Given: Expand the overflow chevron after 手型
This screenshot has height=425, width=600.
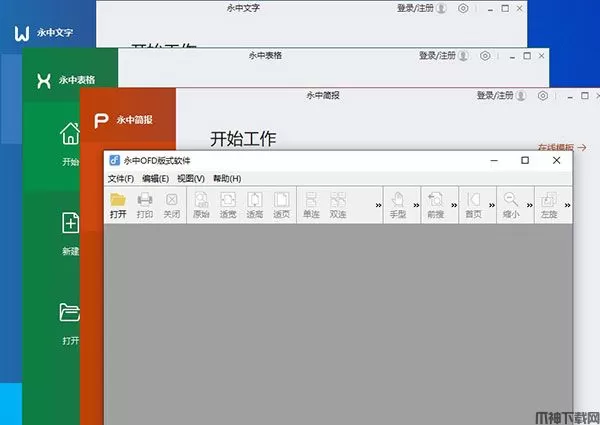Looking at the screenshot, I should (416, 205).
